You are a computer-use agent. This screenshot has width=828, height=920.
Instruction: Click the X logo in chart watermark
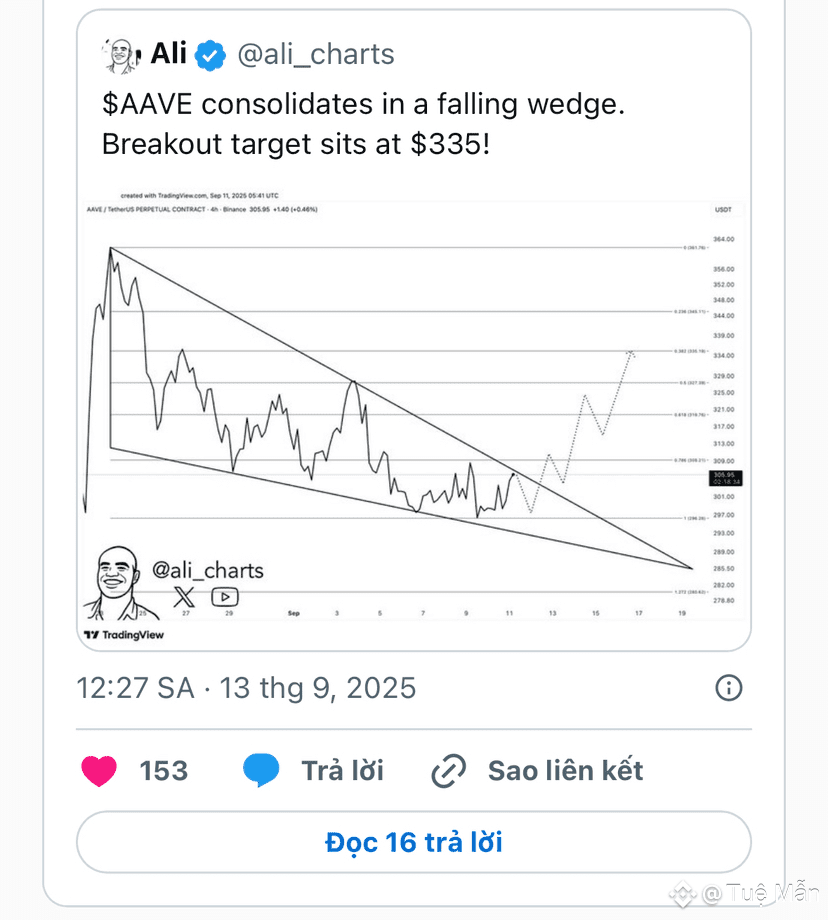pyautogui.click(x=184, y=597)
